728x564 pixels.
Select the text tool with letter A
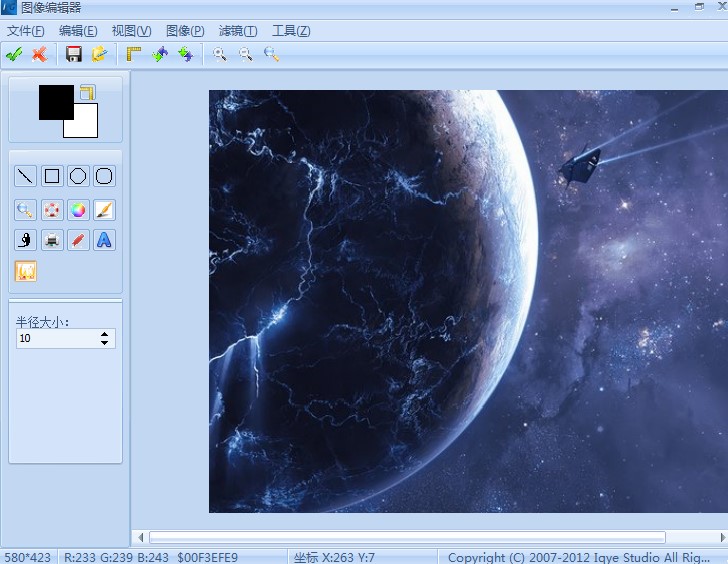(x=104, y=240)
